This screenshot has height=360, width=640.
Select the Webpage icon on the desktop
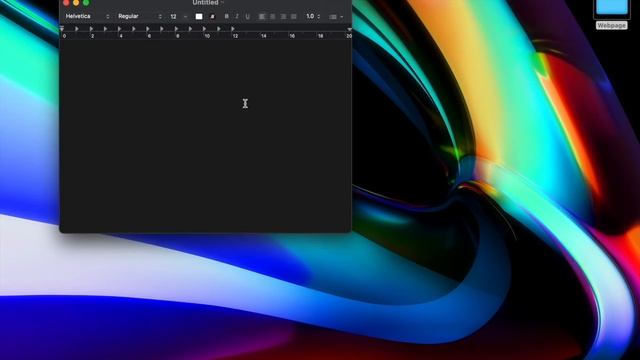click(x=611, y=14)
